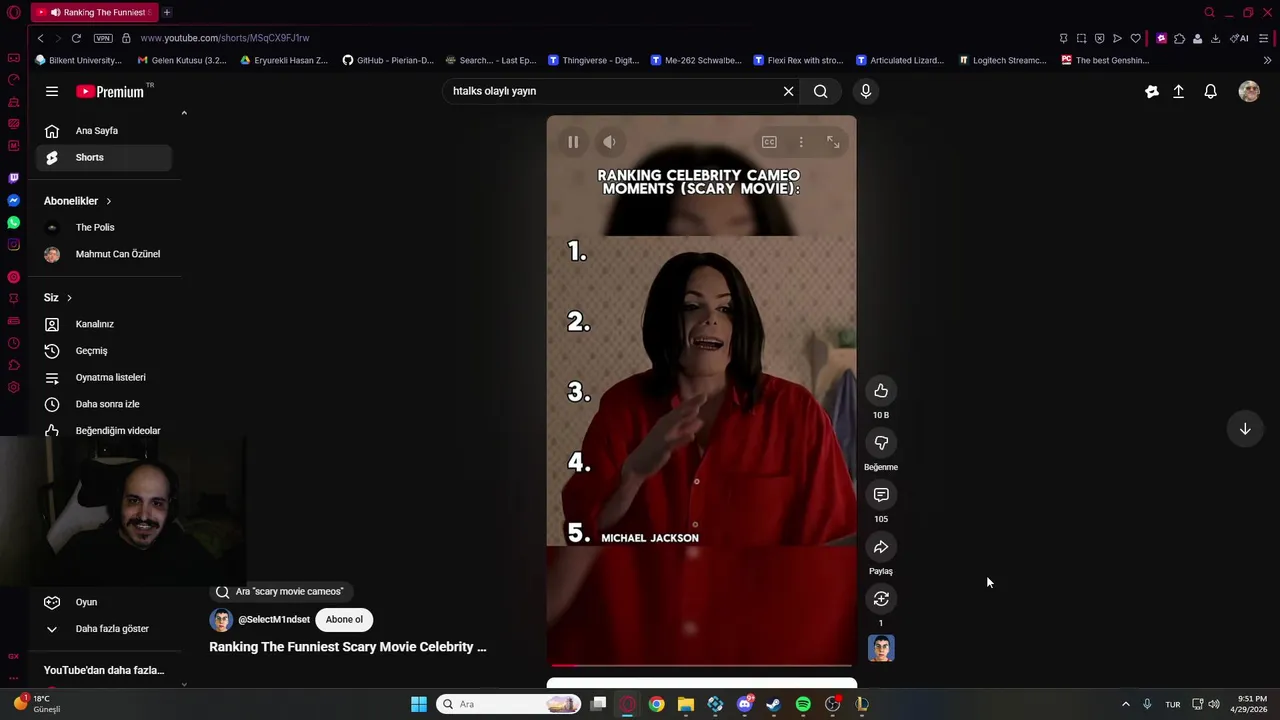1280x720 pixels.
Task: Expand the Siz section
Action: tap(58, 298)
